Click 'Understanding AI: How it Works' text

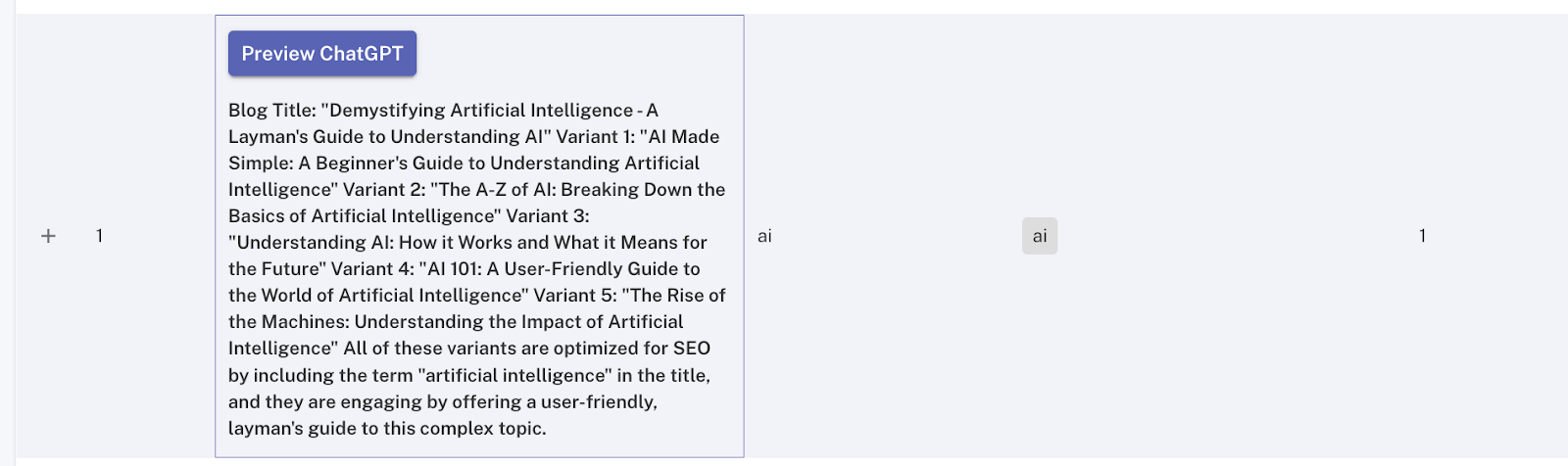[374, 243]
